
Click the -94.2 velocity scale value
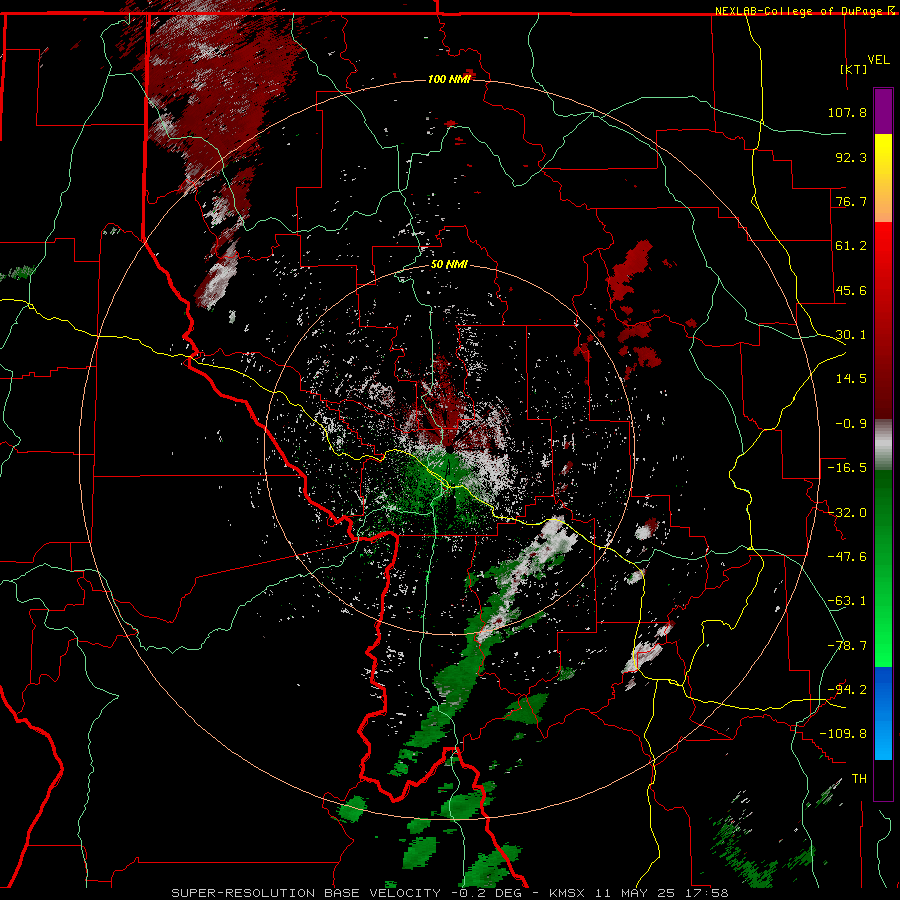coord(847,689)
